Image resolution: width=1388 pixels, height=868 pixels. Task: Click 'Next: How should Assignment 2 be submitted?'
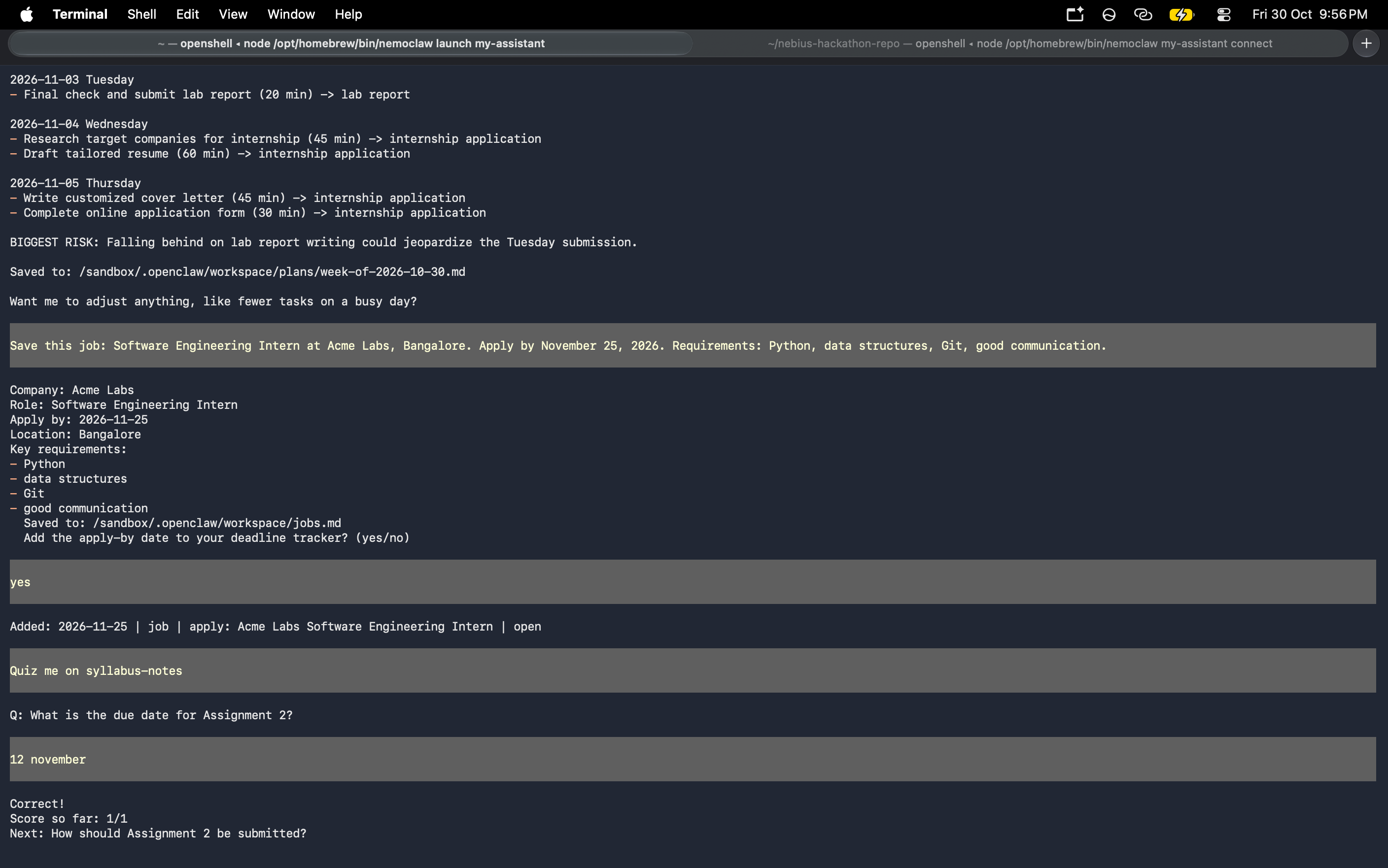tap(158, 834)
